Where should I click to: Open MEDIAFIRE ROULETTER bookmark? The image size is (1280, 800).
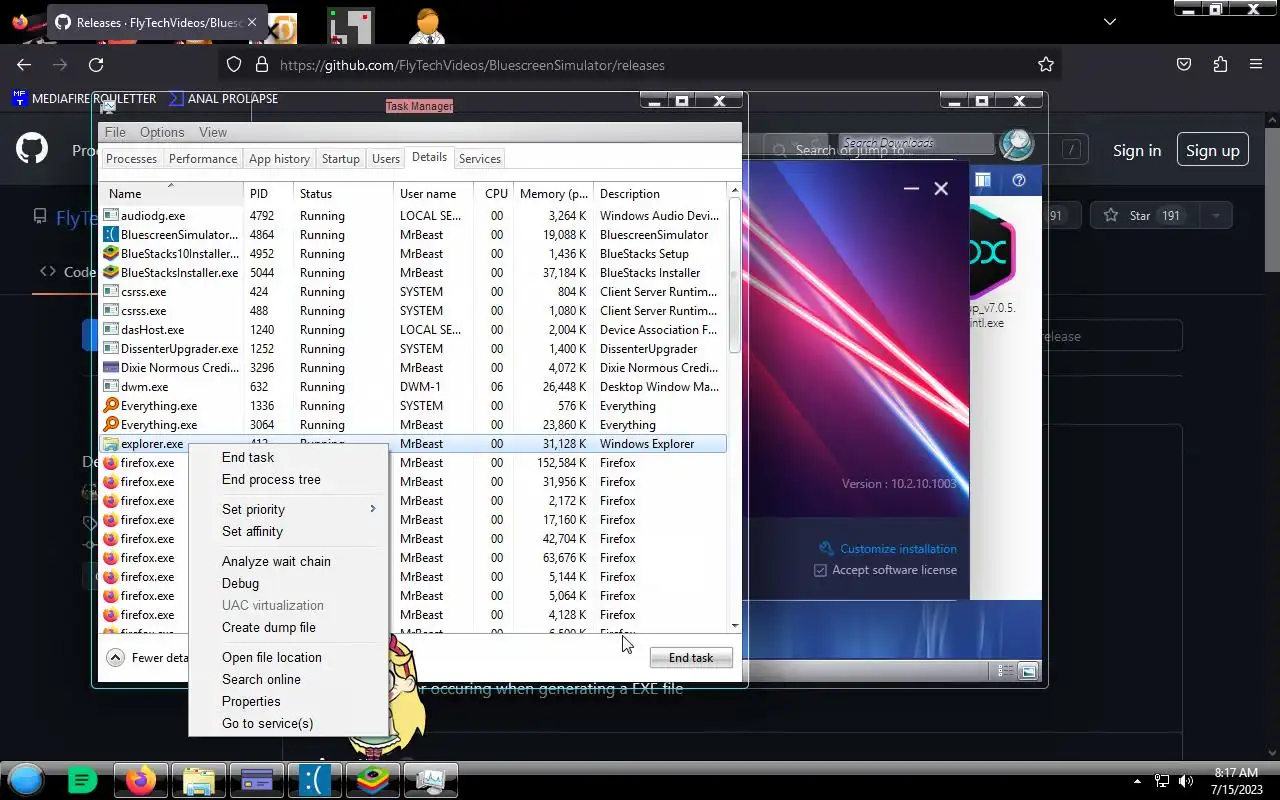pyautogui.click(x=84, y=98)
